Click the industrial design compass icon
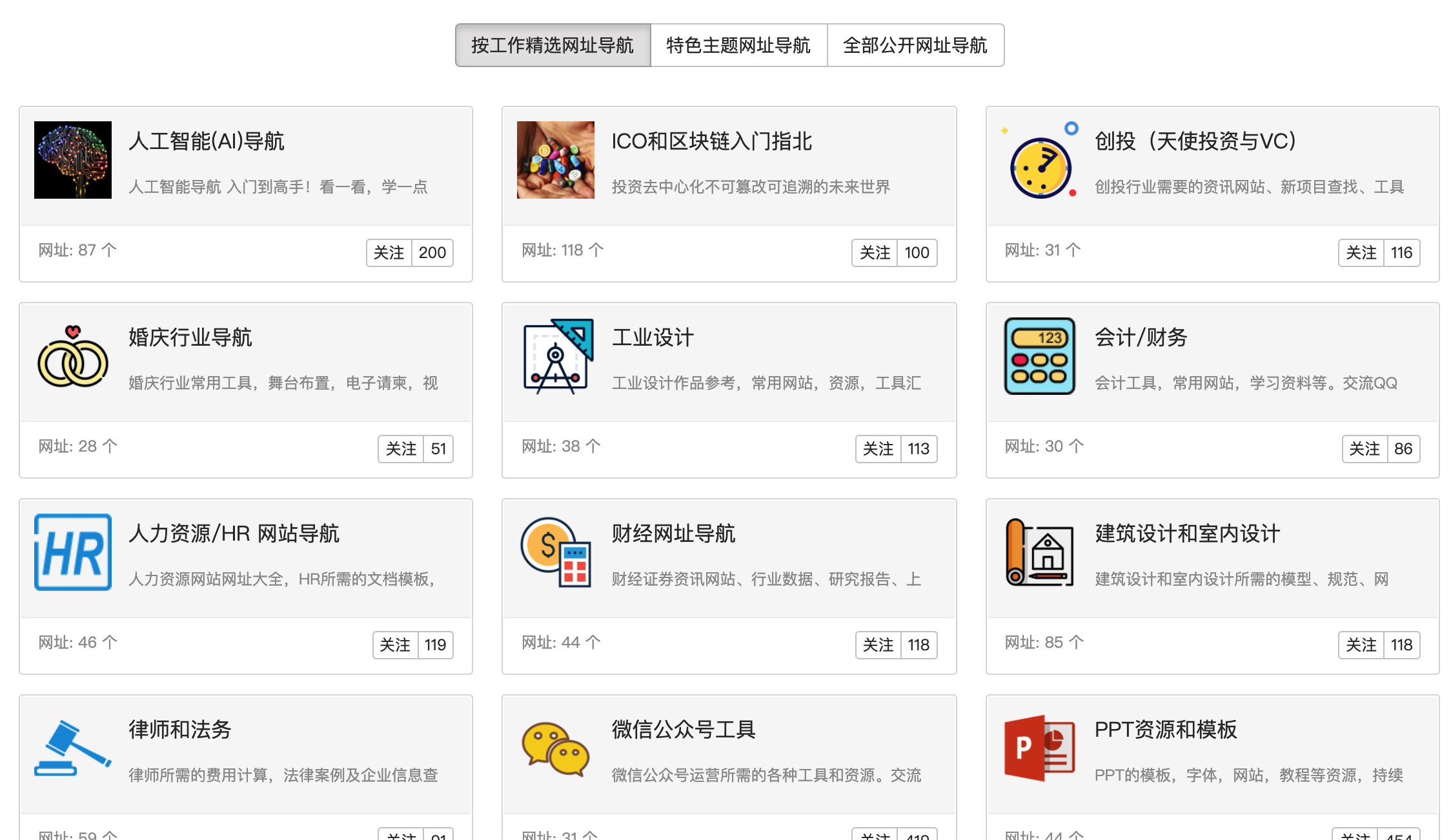The width and height of the screenshot is (1451, 840). [557, 357]
